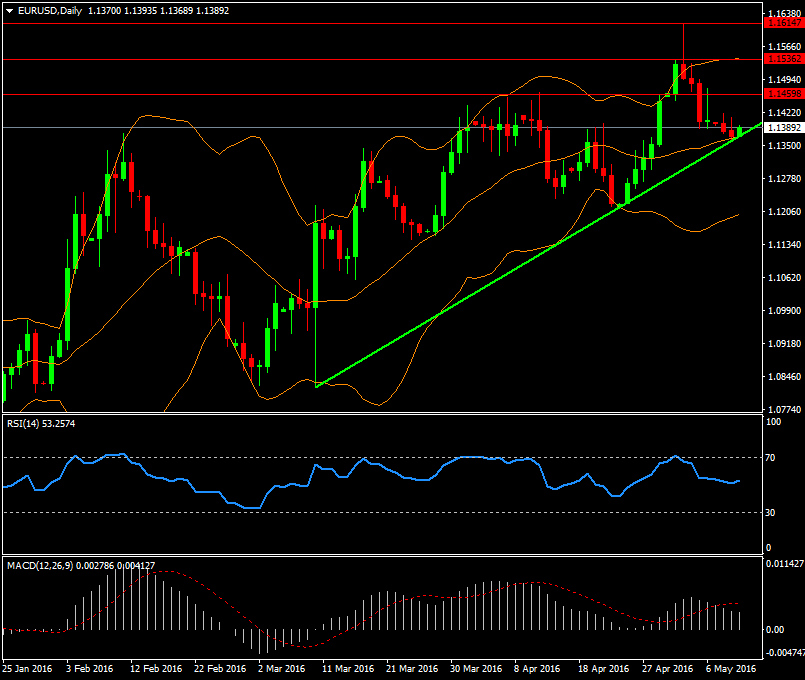Click the 12 Feb 2016 date label
The image size is (805, 680).
(x=156, y=668)
